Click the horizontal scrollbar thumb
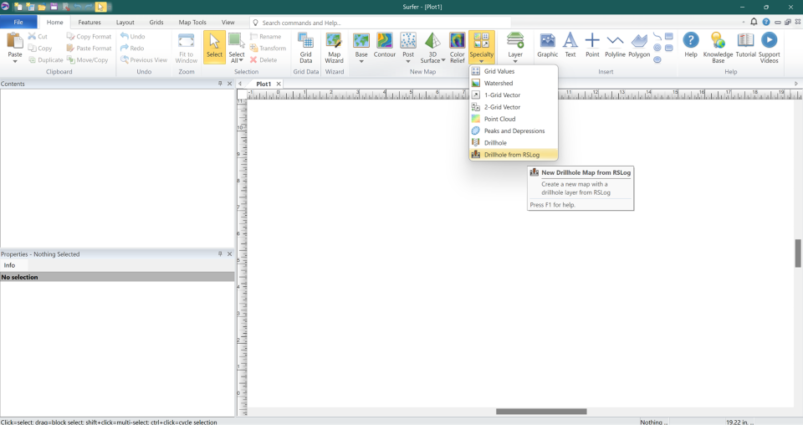 [541, 411]
